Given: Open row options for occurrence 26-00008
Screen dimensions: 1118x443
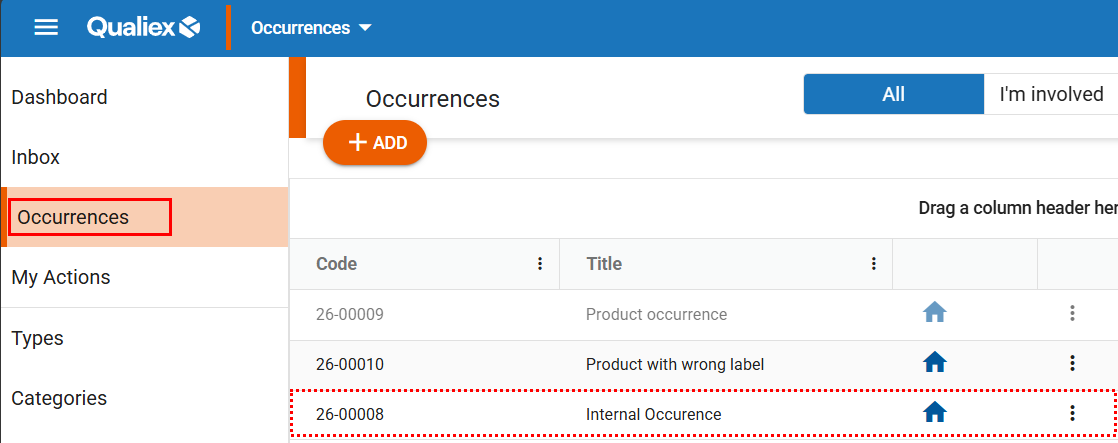Looking at the screenshot, I should 1072,413.
